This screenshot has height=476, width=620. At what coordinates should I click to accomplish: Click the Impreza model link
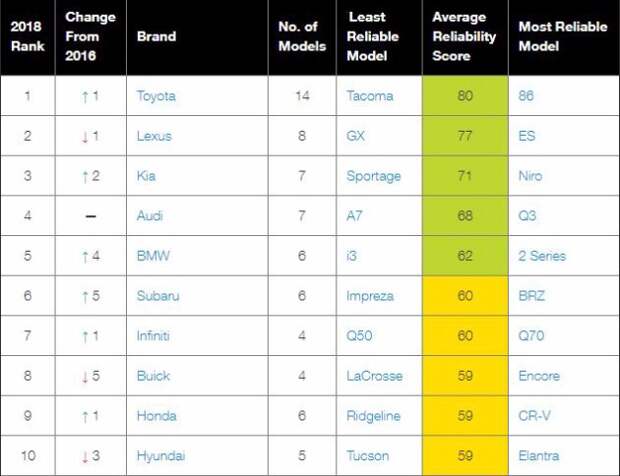pos(370,296)
